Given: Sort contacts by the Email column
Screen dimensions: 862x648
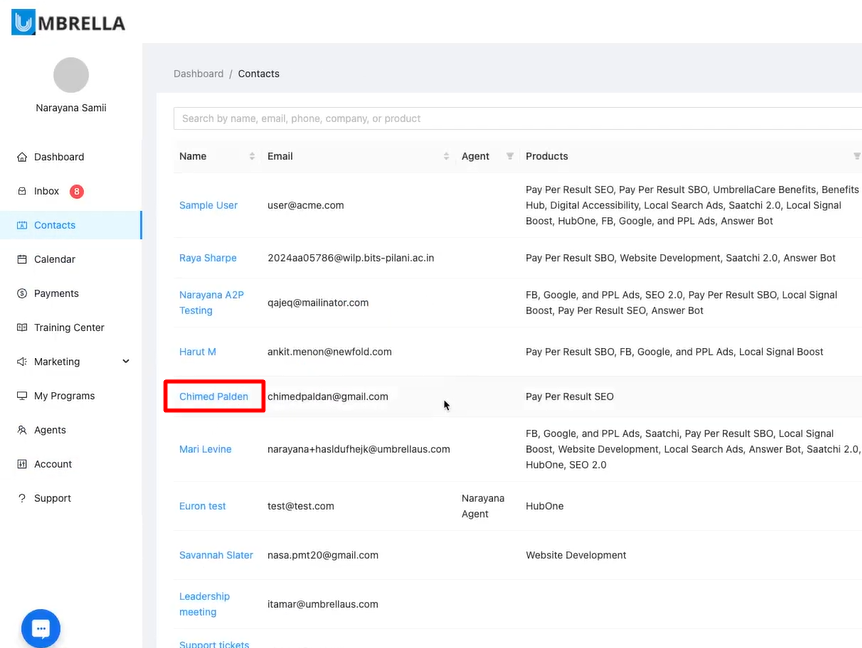Looking at the screenshot, I should 446,156.
